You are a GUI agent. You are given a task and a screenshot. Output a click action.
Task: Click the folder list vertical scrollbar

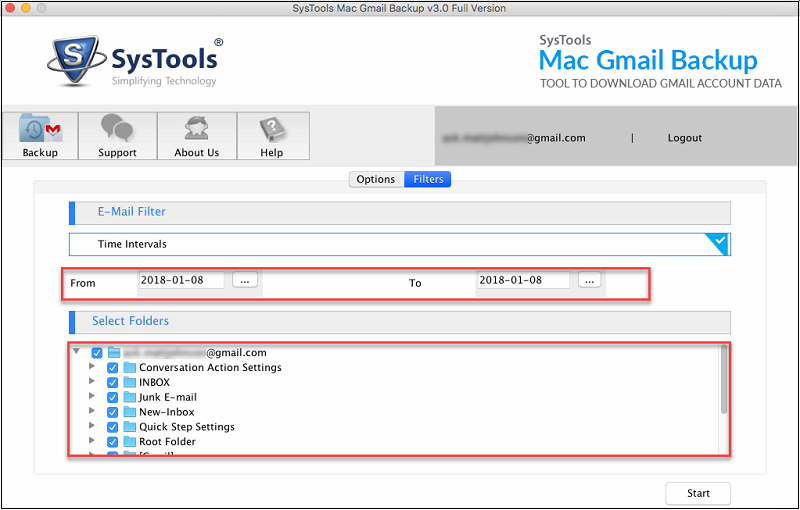[x=724, y=380]
